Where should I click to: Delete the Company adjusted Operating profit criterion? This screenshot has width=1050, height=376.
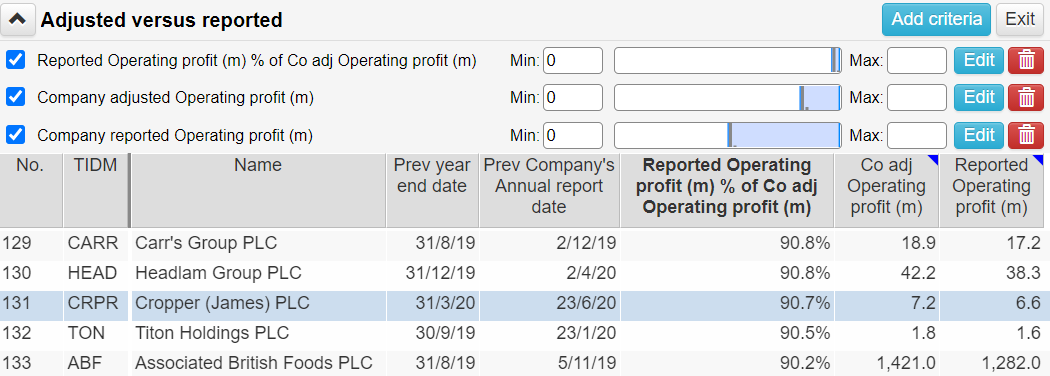click(1026, 98)
